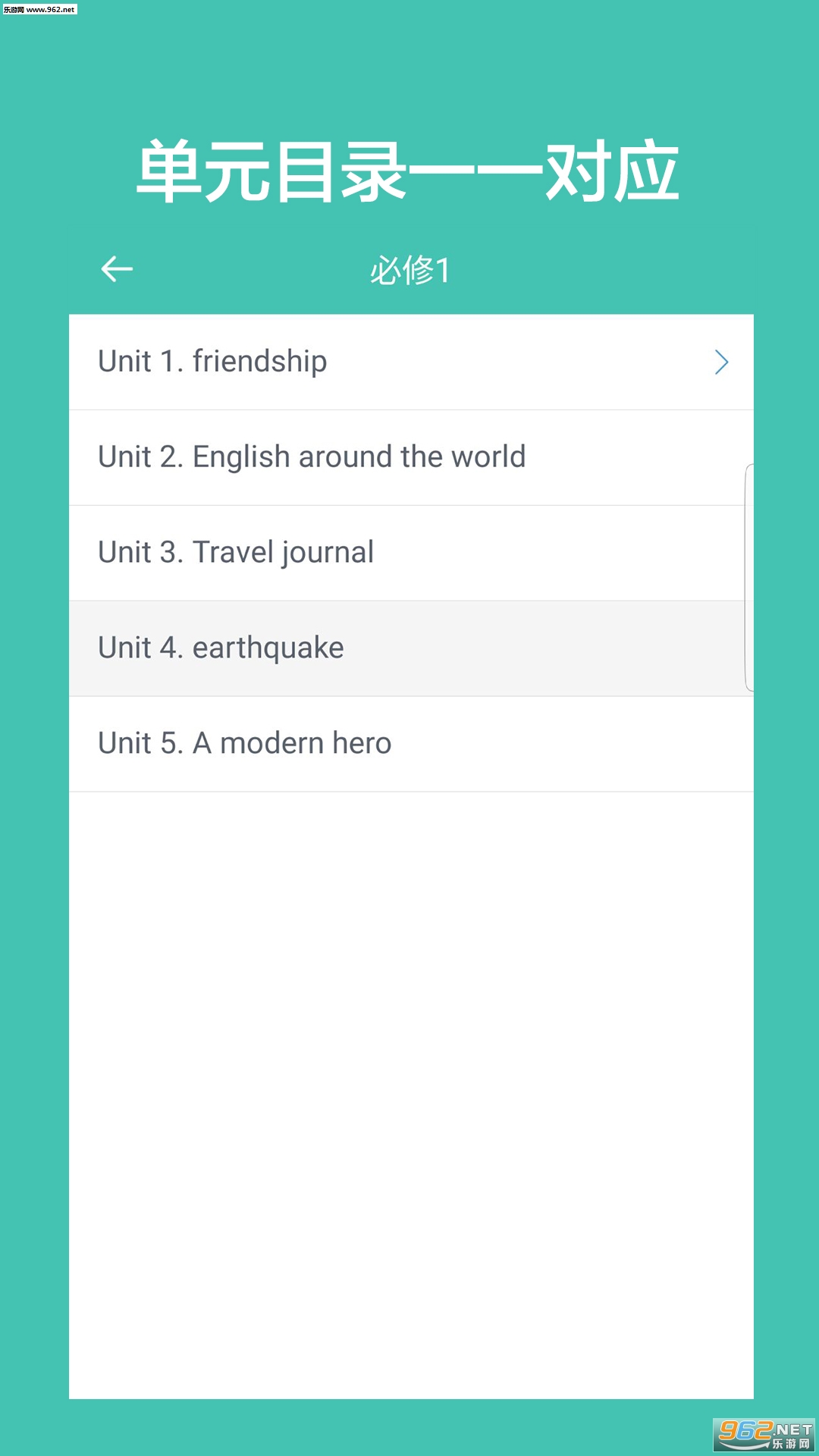
Task: Grab the scroll handle on list's right edge
Action: point(749,576)
